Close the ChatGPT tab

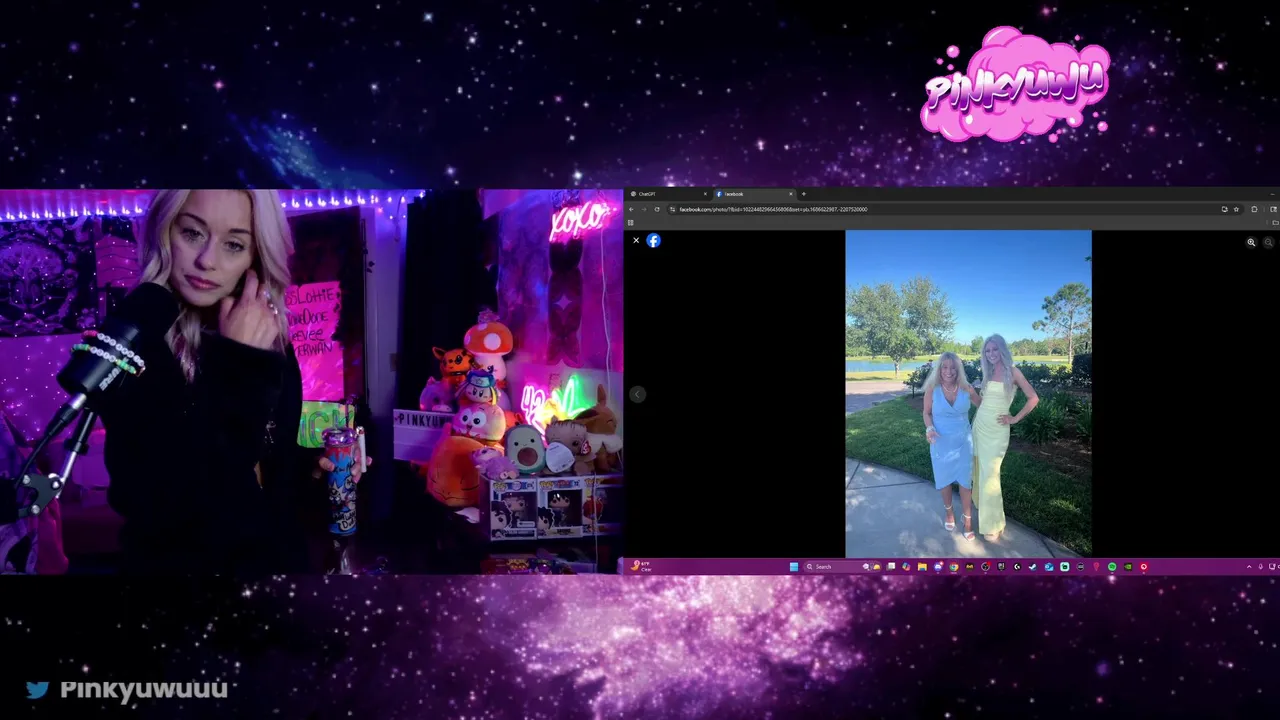pyautogui.click(x=705, y=194)
